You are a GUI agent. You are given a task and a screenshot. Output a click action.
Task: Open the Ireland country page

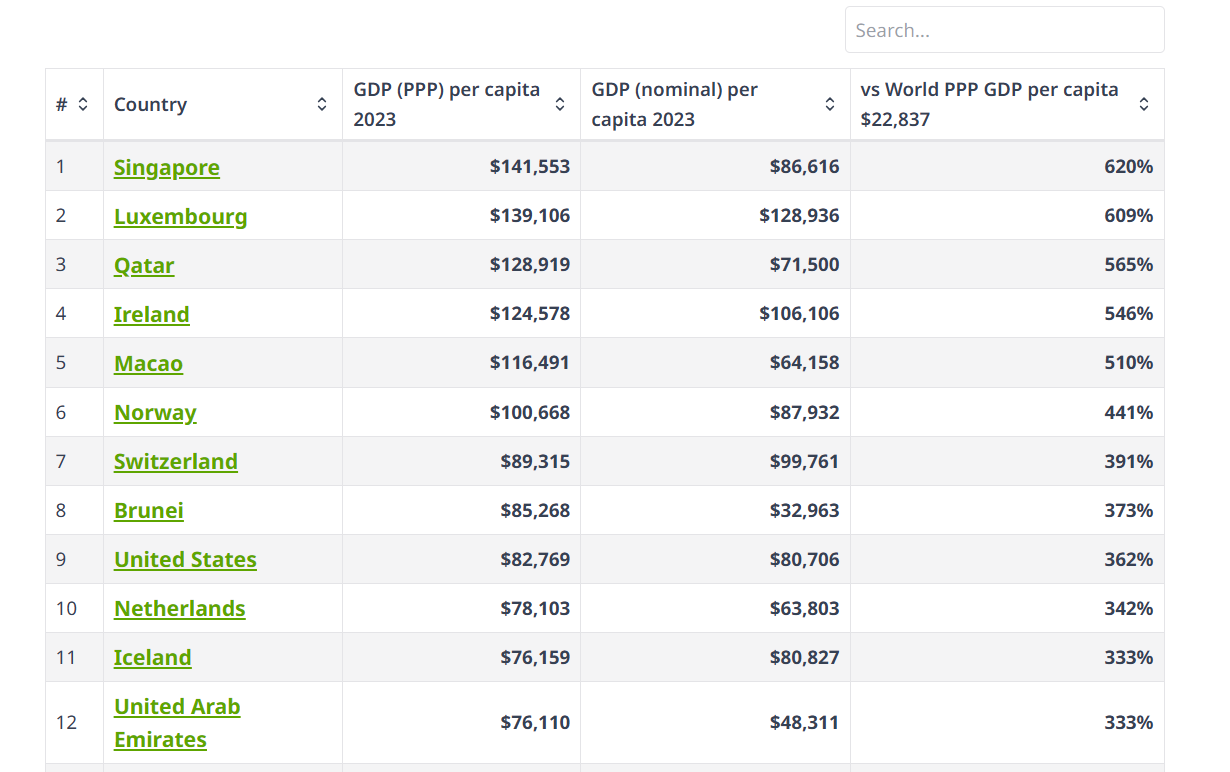pos(151,314)
